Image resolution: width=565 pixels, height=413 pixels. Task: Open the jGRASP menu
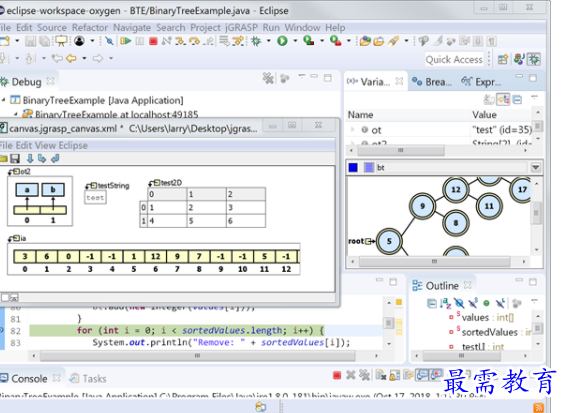241,28
